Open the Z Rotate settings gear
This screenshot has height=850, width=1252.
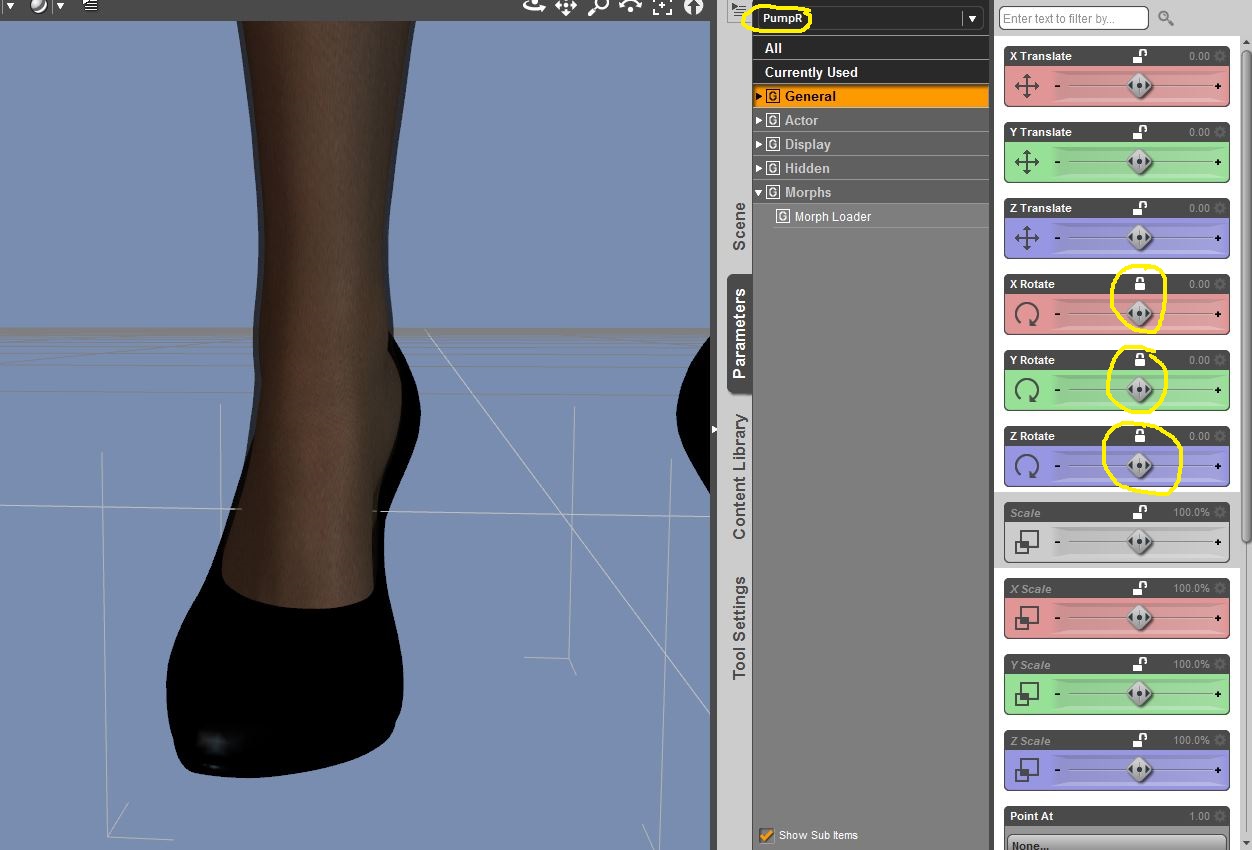(x=1220, y=437)
